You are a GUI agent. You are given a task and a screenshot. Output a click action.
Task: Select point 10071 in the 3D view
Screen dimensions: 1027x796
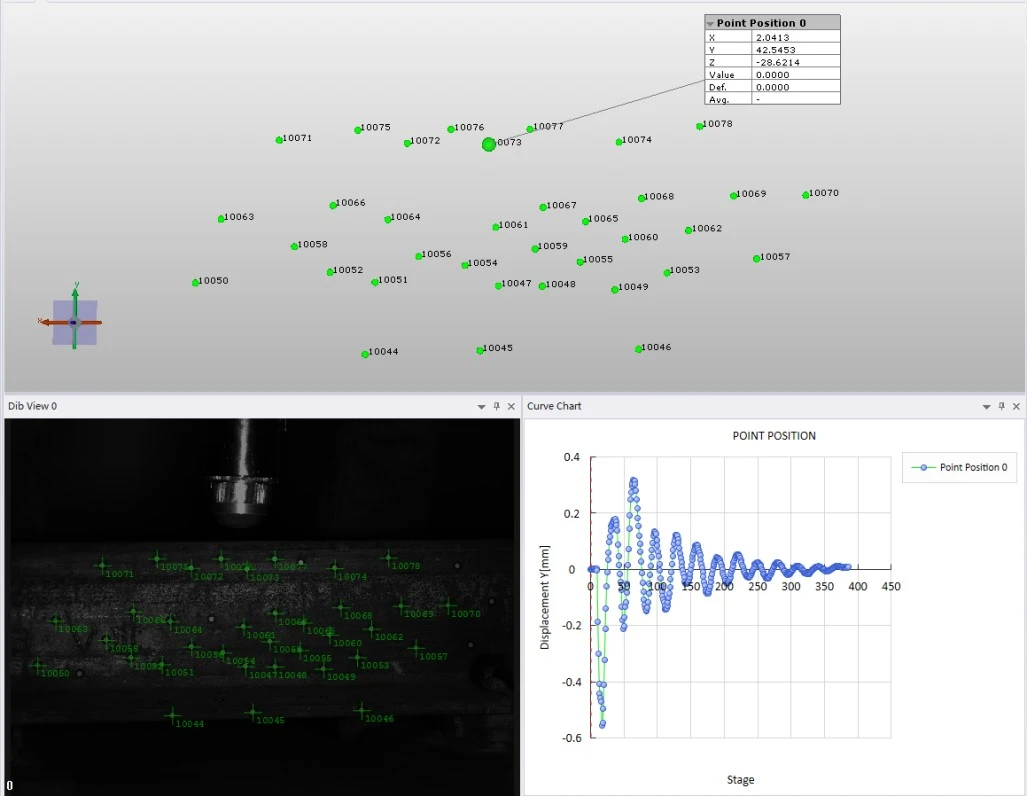(279, 140)
